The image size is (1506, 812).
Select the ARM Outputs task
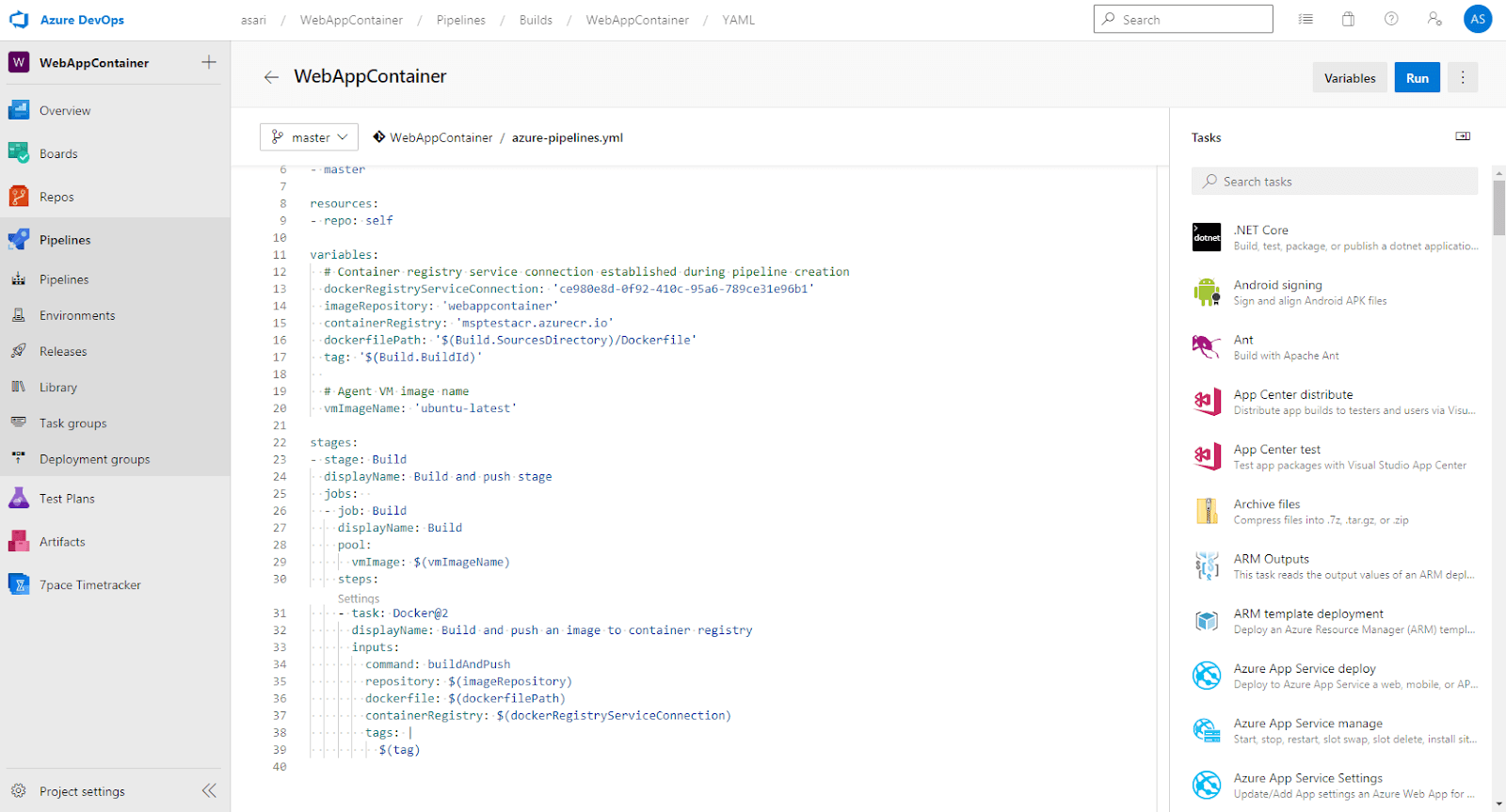pos(1335,565)
